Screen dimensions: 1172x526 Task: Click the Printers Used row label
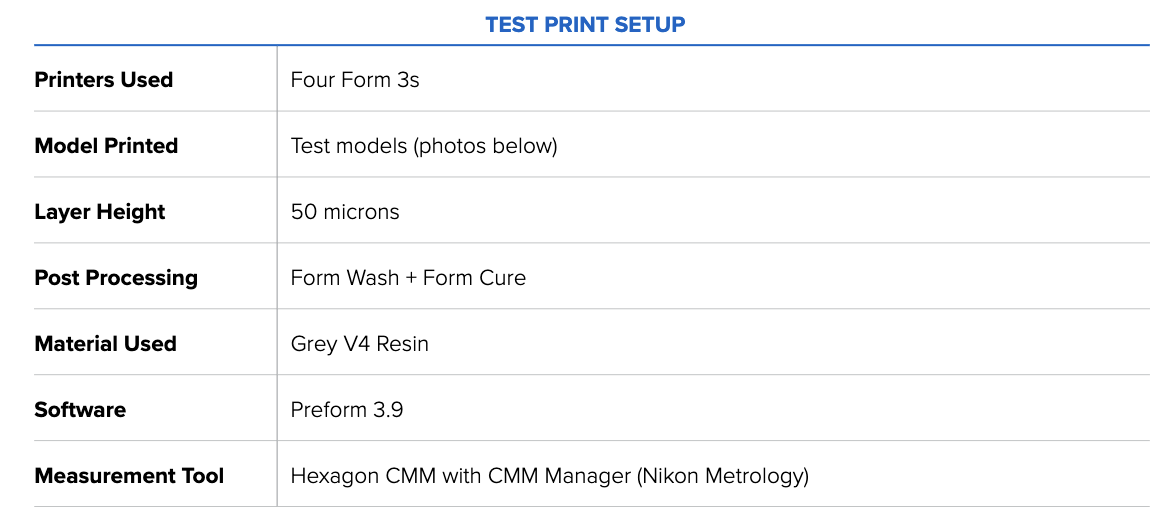[103, 80]
